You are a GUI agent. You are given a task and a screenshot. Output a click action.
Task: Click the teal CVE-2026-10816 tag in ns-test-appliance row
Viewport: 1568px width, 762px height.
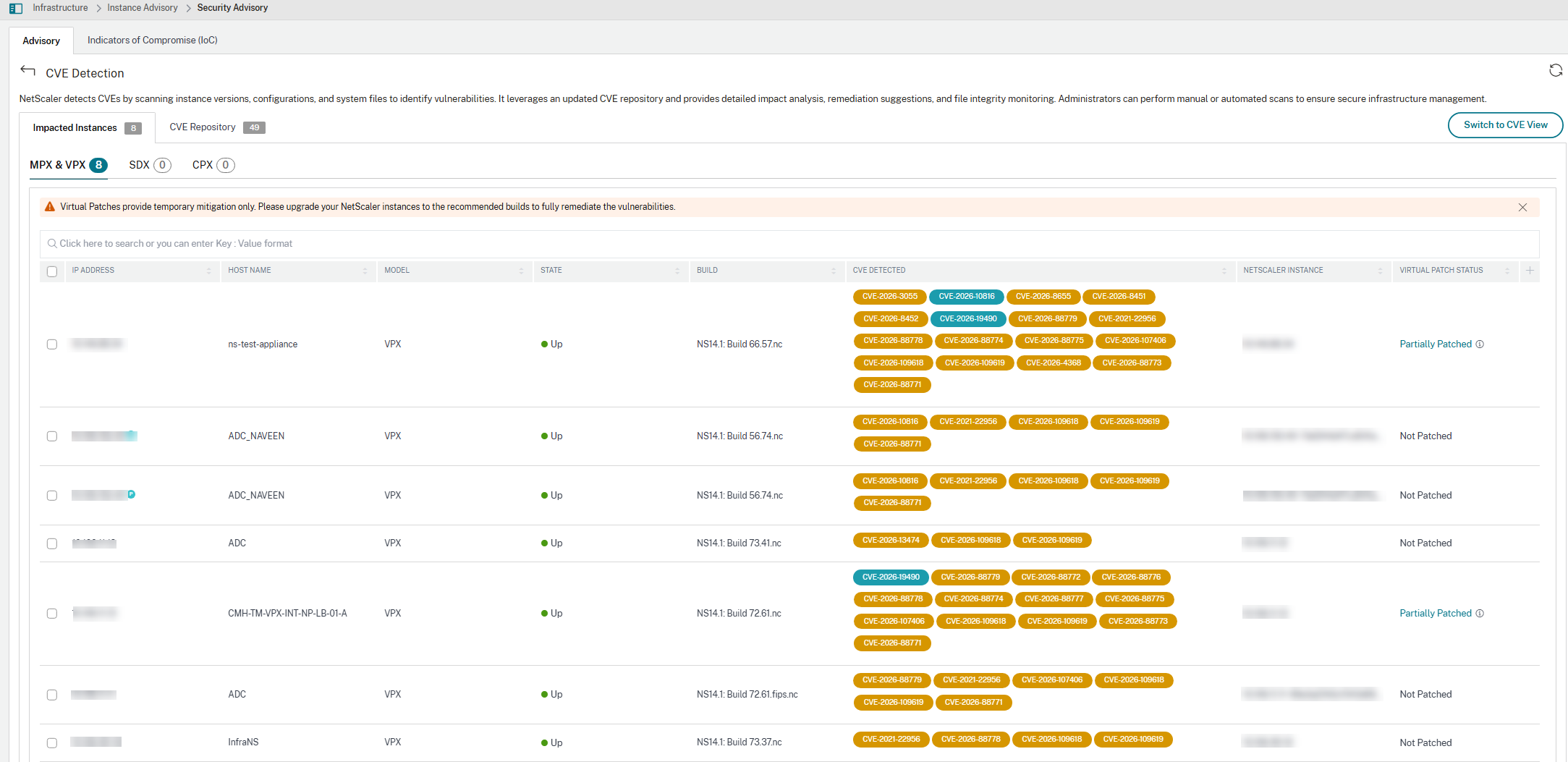pos(967,297)
